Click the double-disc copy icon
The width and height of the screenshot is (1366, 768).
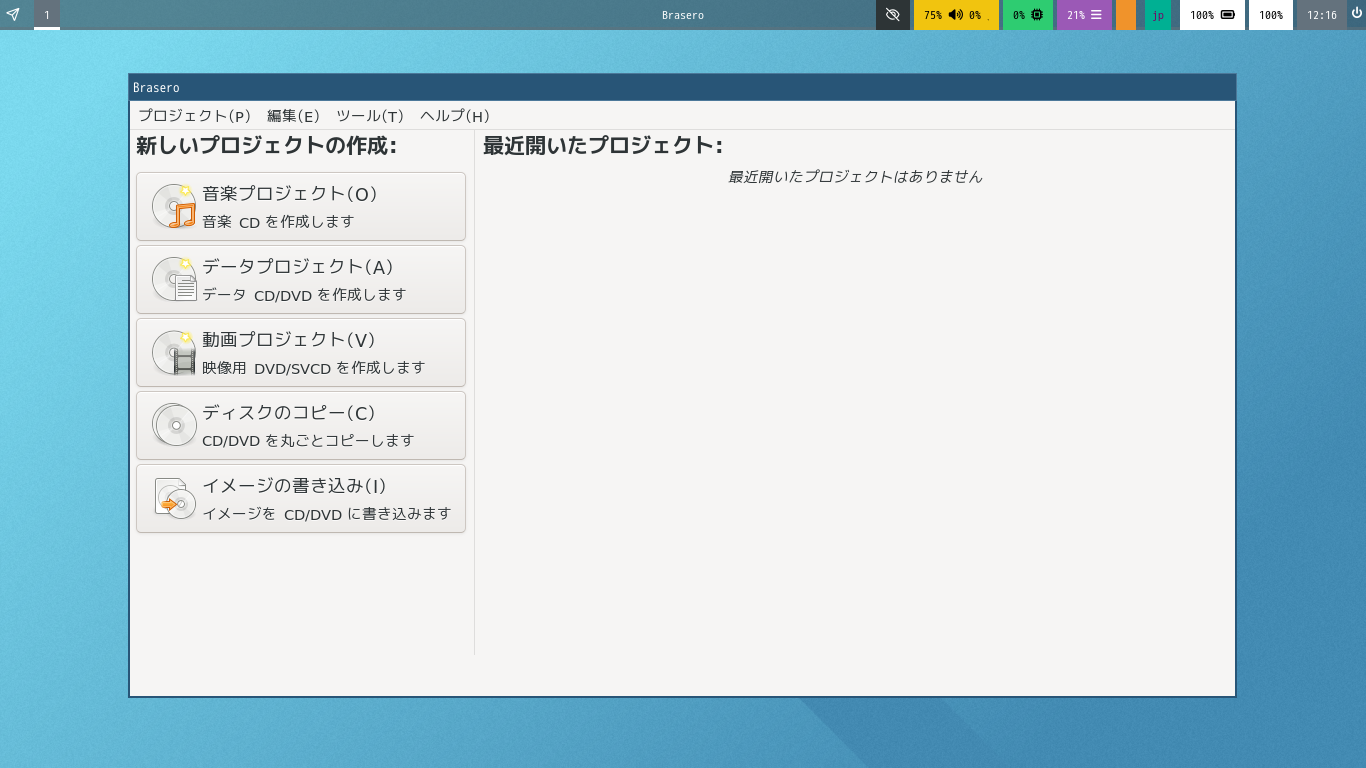coord(174,425)
